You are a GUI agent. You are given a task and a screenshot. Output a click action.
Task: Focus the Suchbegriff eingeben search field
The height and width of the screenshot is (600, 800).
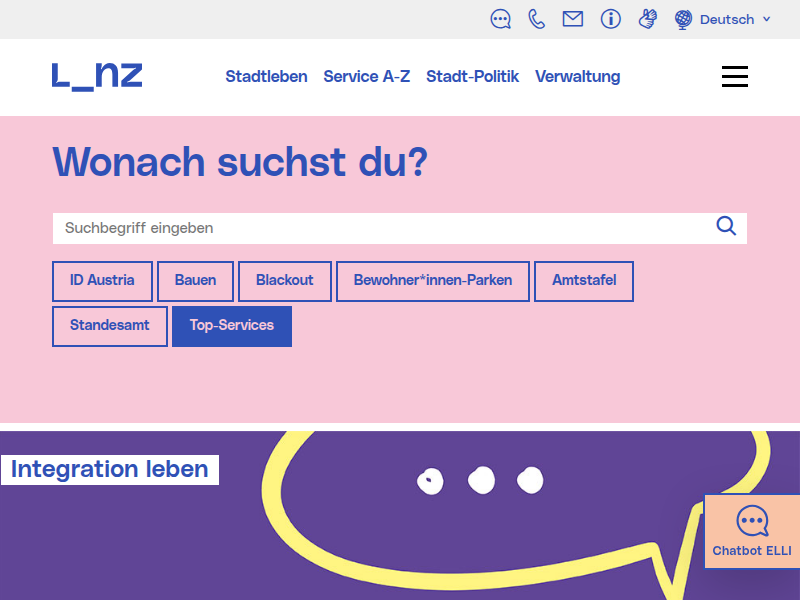[x=380, y=228]
